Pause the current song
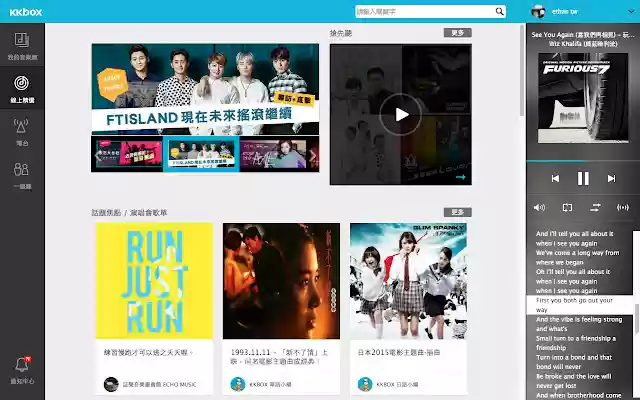Screen dimensions: 640x400 pyautogui.click(x=583, y=178)
